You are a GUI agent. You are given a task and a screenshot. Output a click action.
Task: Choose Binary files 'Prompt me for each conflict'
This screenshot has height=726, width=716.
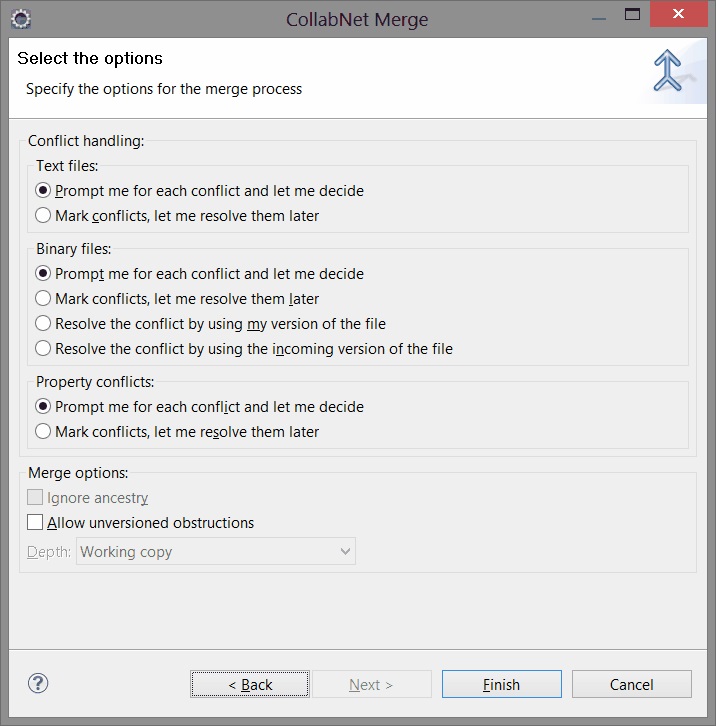pos(43,274)
